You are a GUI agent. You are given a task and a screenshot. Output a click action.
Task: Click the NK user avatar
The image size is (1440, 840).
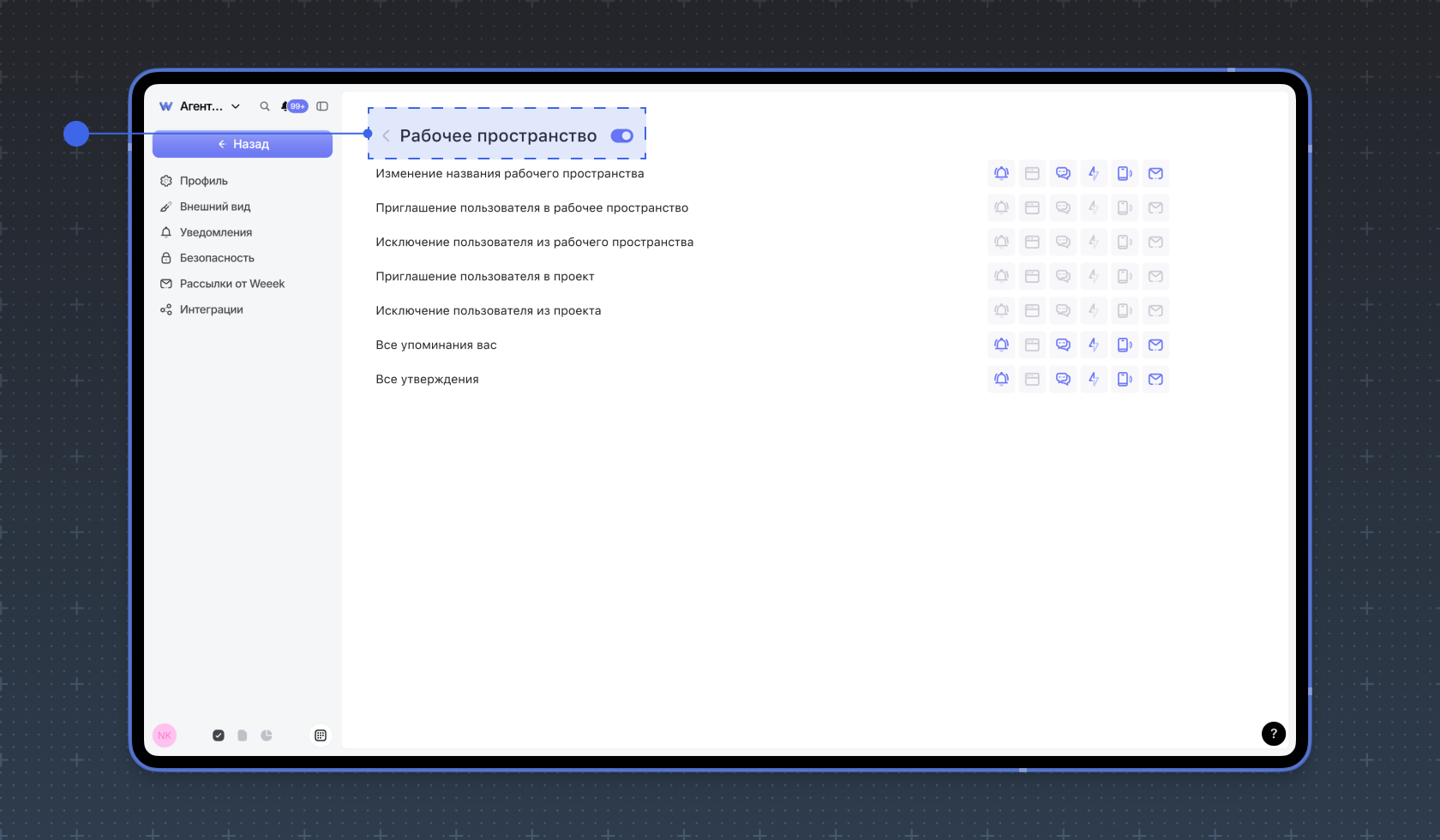[165, 735]
